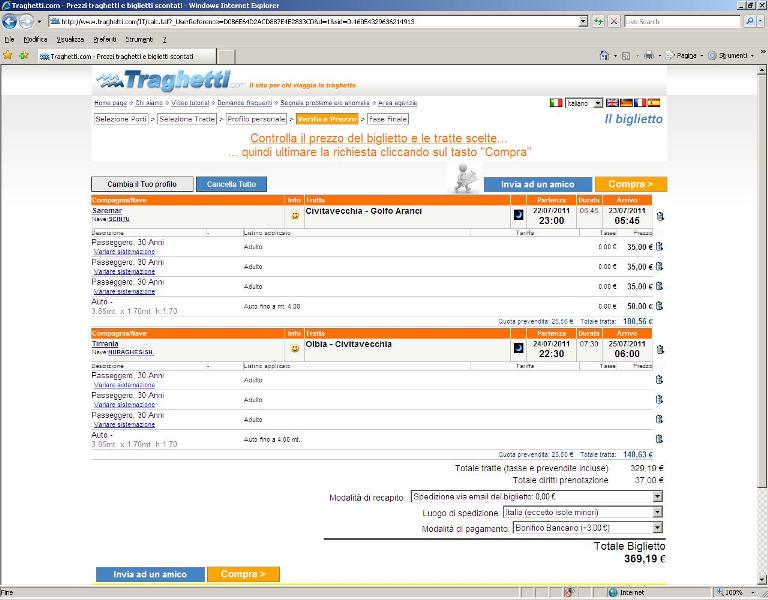Click into the Live Search field
The height and width of the screenshot is (600, 768).
click(x=682, y=21)
